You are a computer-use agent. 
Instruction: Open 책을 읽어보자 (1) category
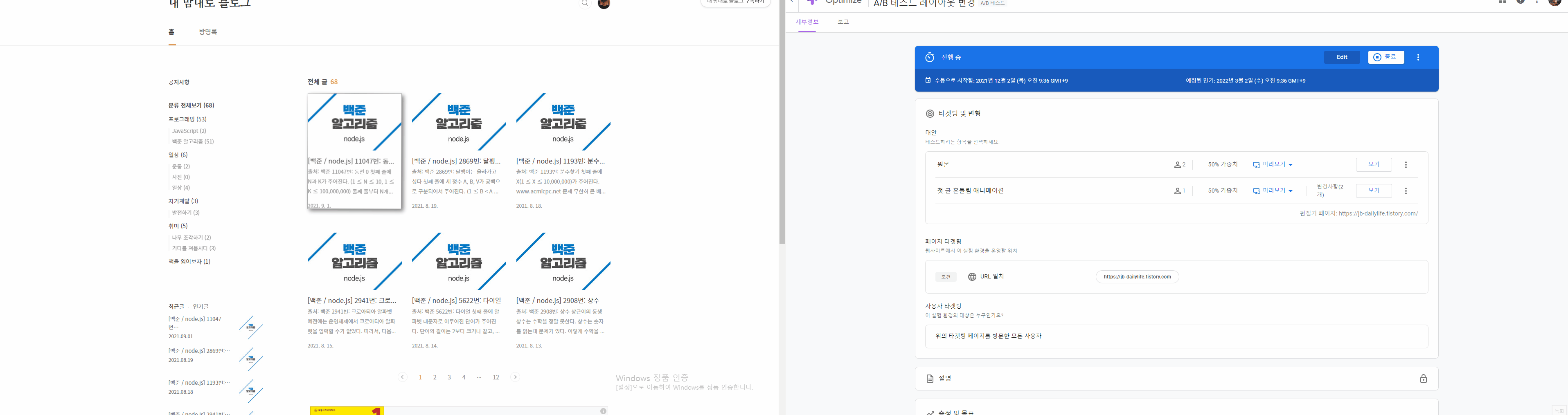[x=189, y=262]
